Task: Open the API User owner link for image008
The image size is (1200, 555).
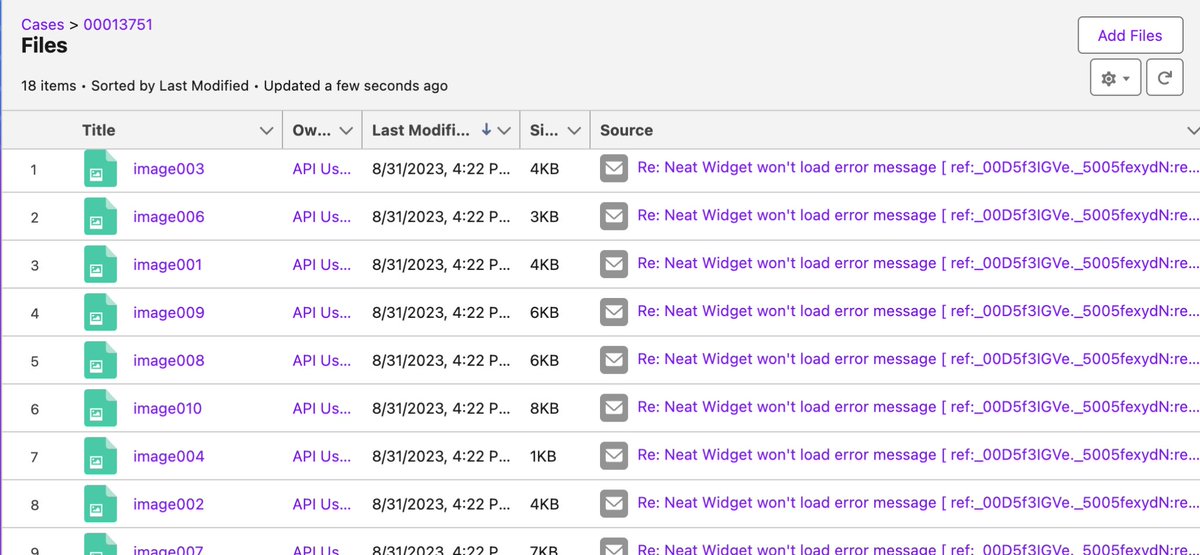Action: click(322, 361)
